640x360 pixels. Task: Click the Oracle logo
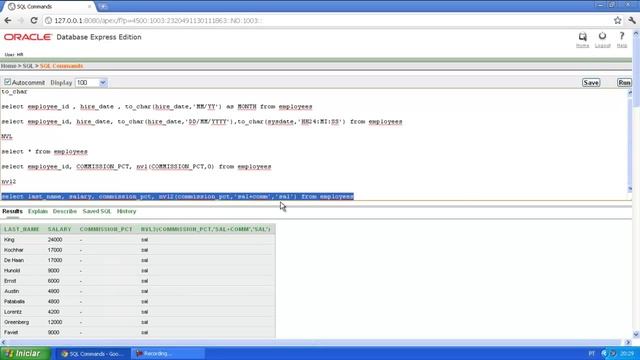click(28, 37)
